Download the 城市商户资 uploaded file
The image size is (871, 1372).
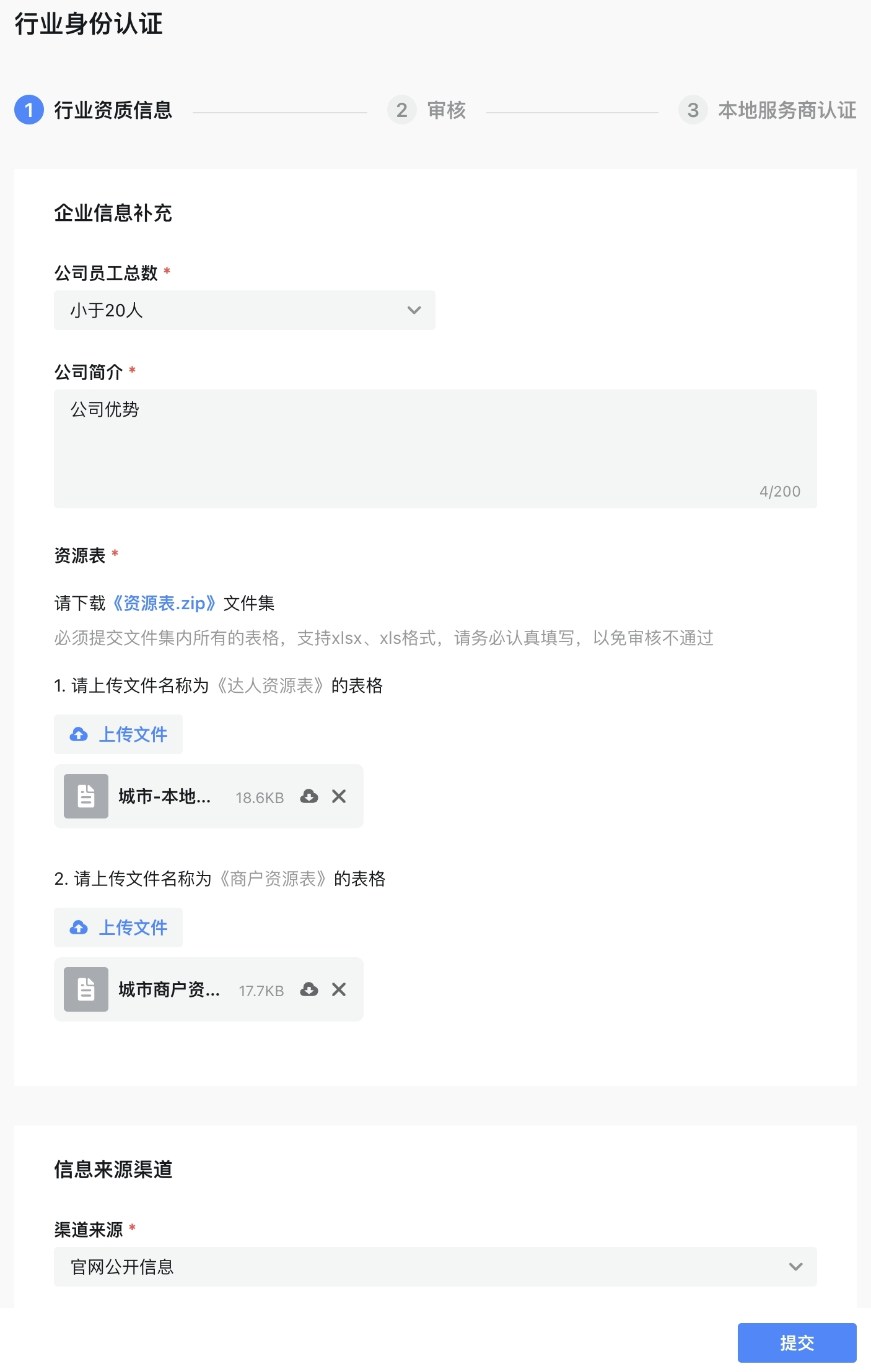pyautogui.click(x=309, y=989)
